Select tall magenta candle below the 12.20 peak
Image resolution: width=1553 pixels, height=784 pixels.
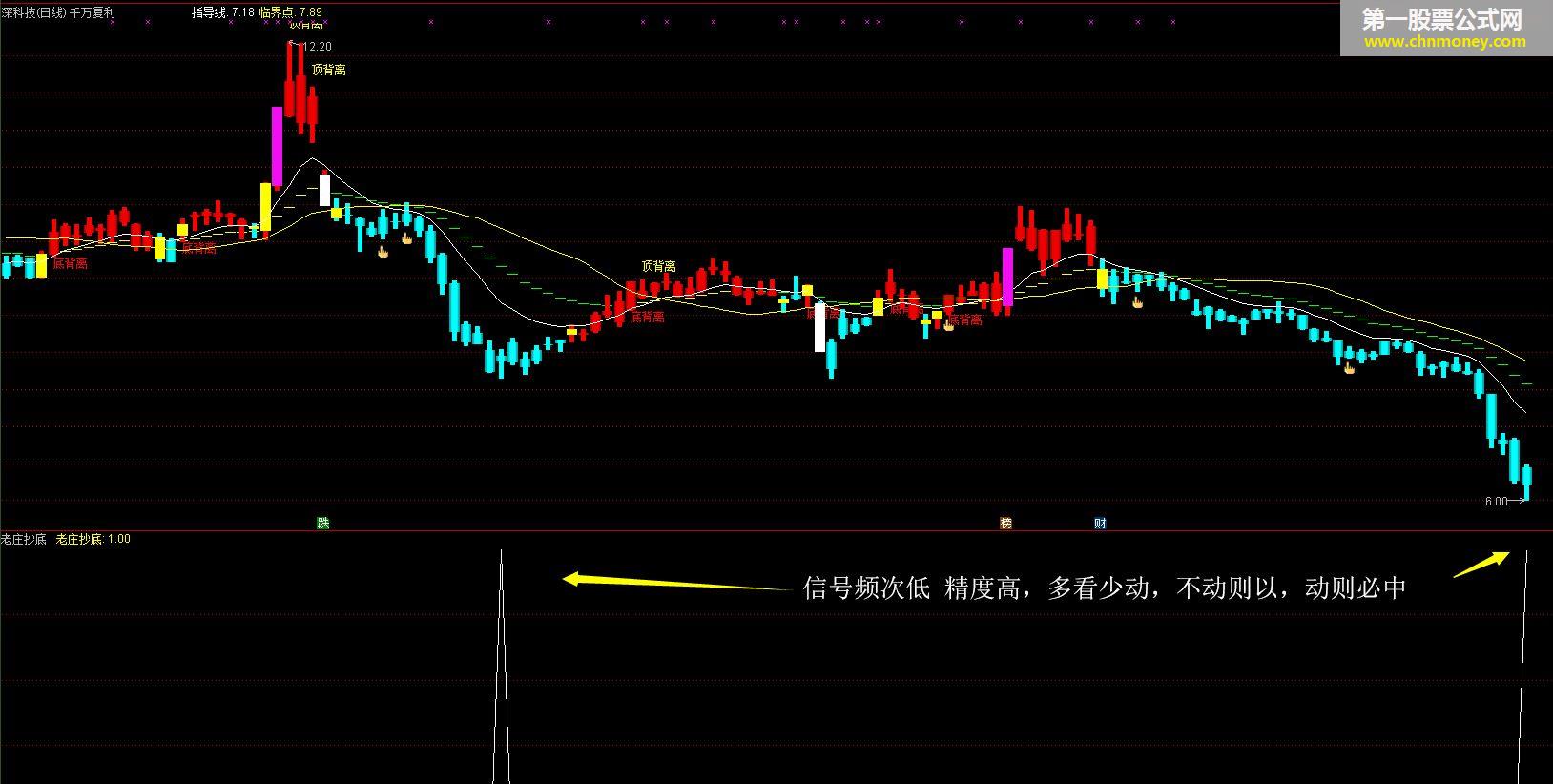pyautogui.click(x=277, y=146)
